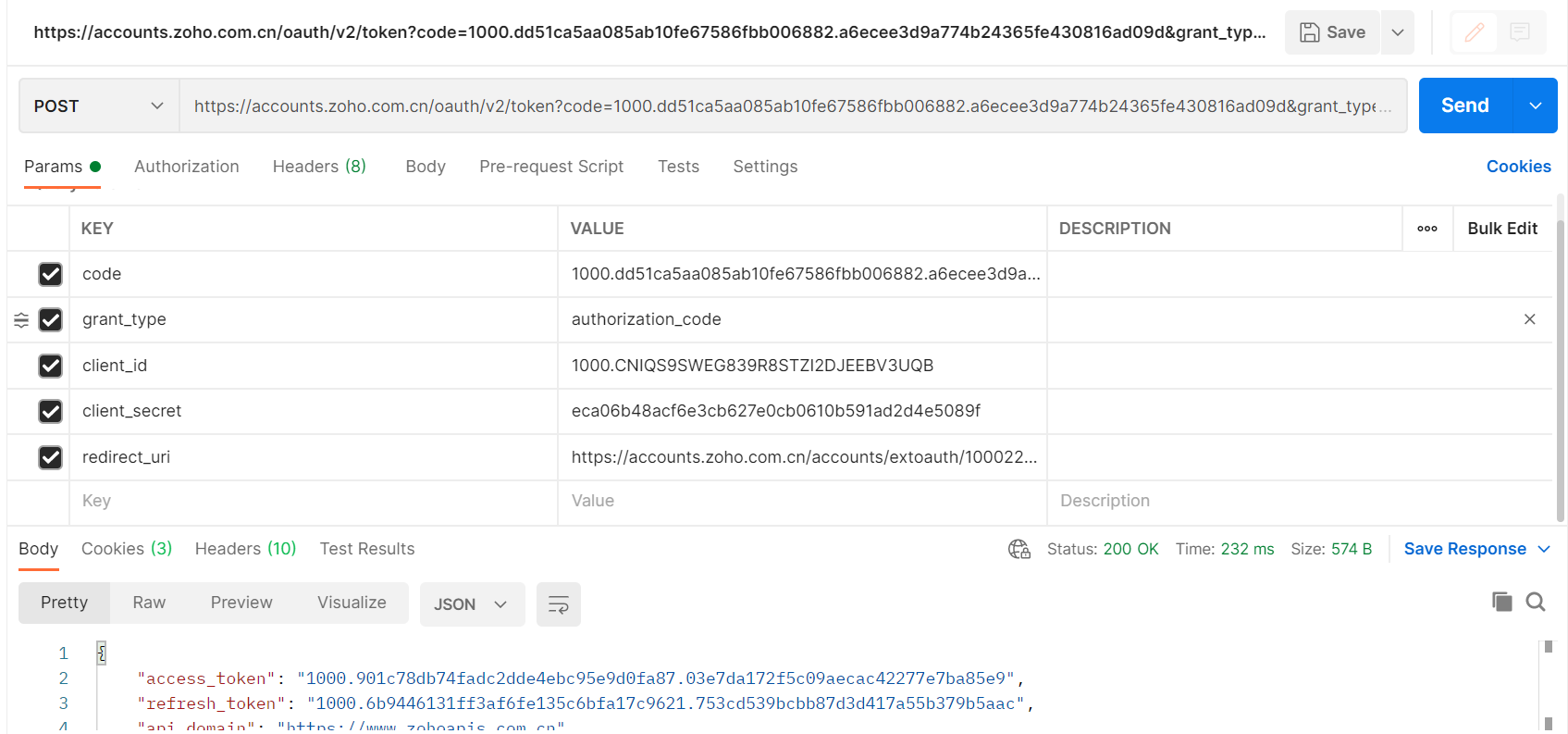
Task: Switch to the request Body tab
Action: click(426, 167)
